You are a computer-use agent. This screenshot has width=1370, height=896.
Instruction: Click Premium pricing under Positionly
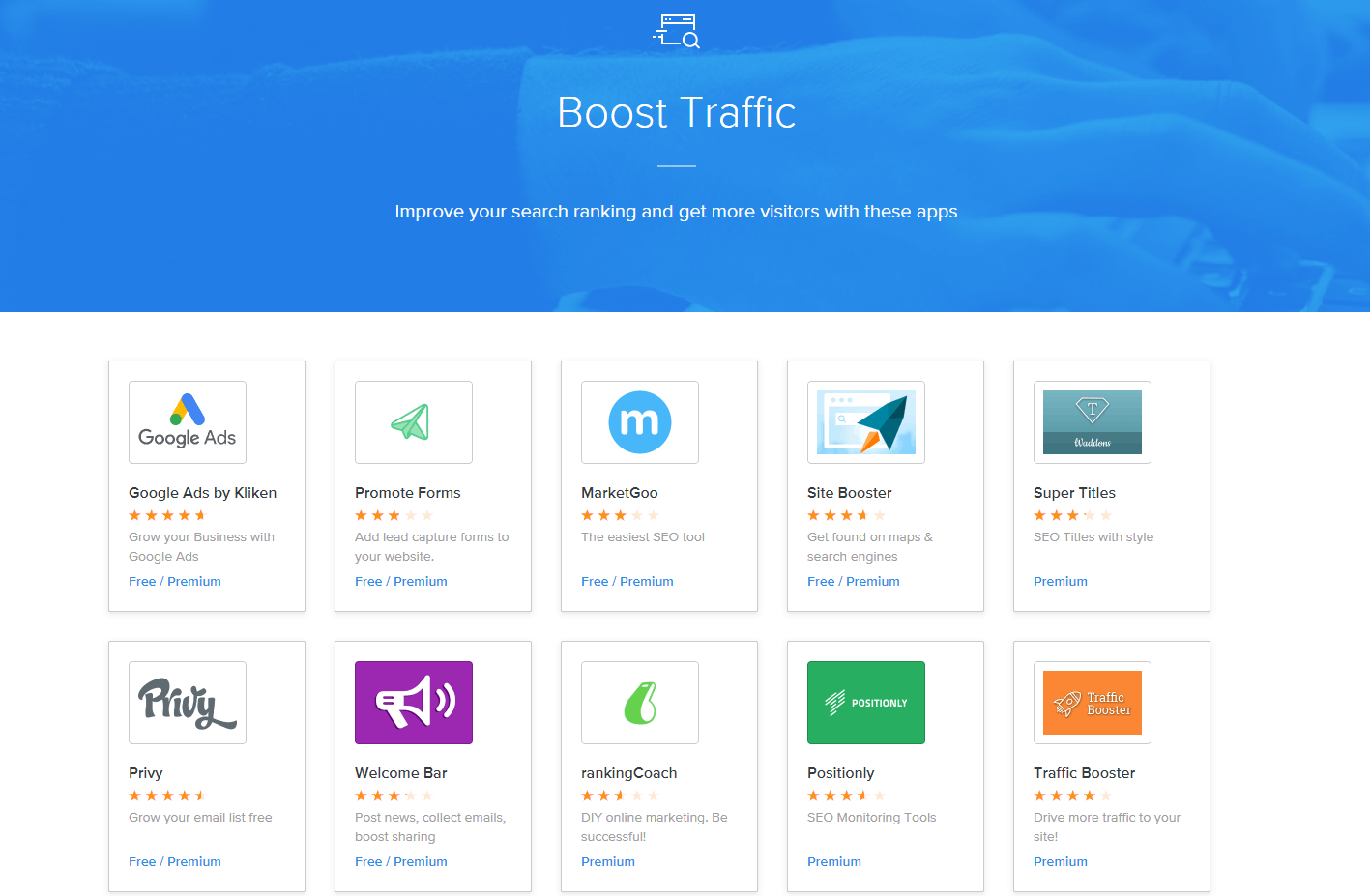coord(834,861)
